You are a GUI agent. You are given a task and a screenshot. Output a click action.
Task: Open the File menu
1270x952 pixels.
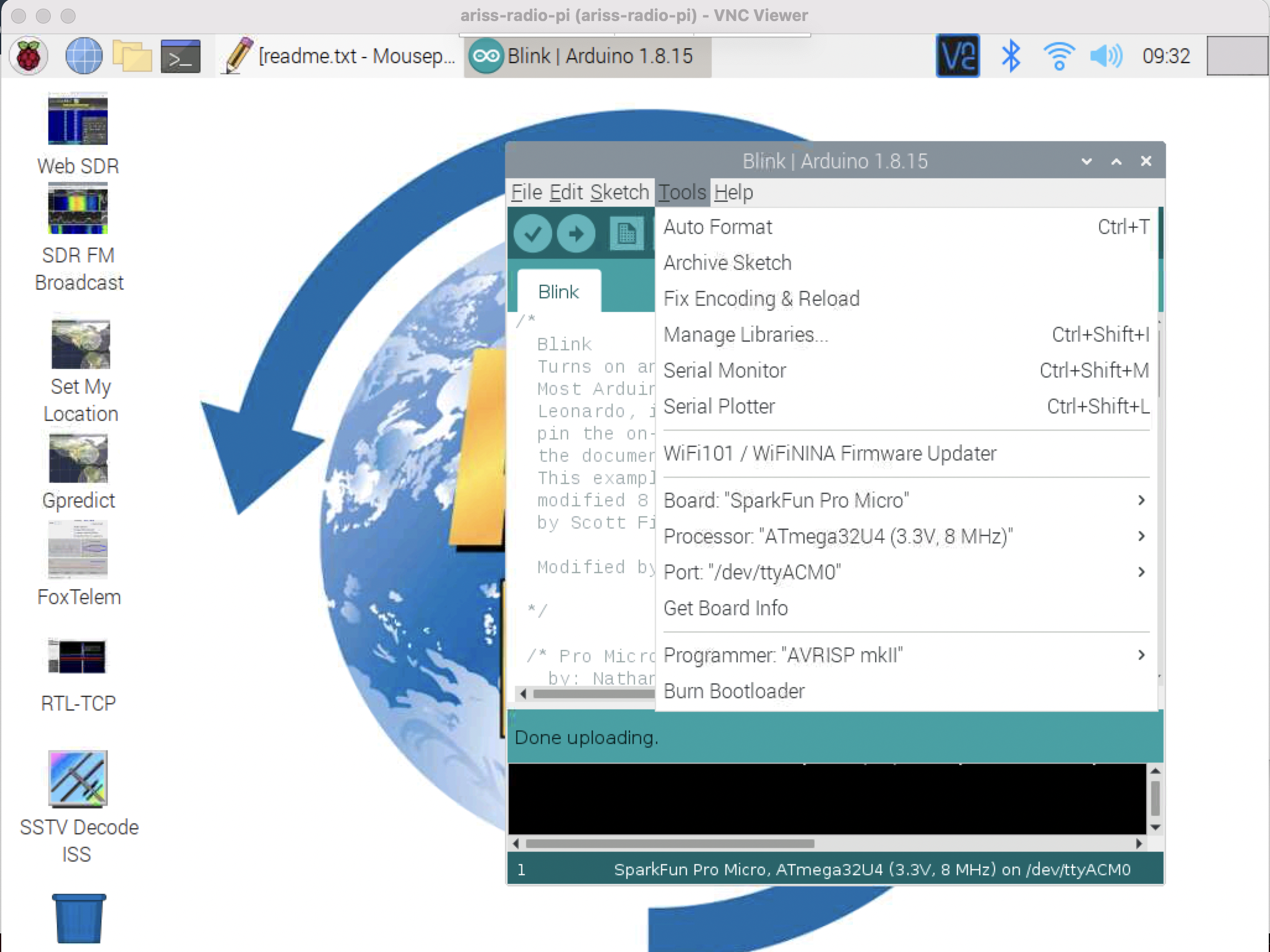(x=527, y=193)
